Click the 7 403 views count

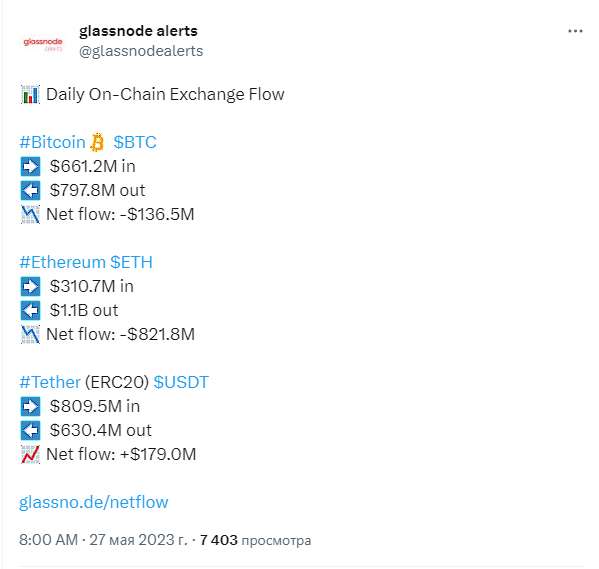pos(255,540)
